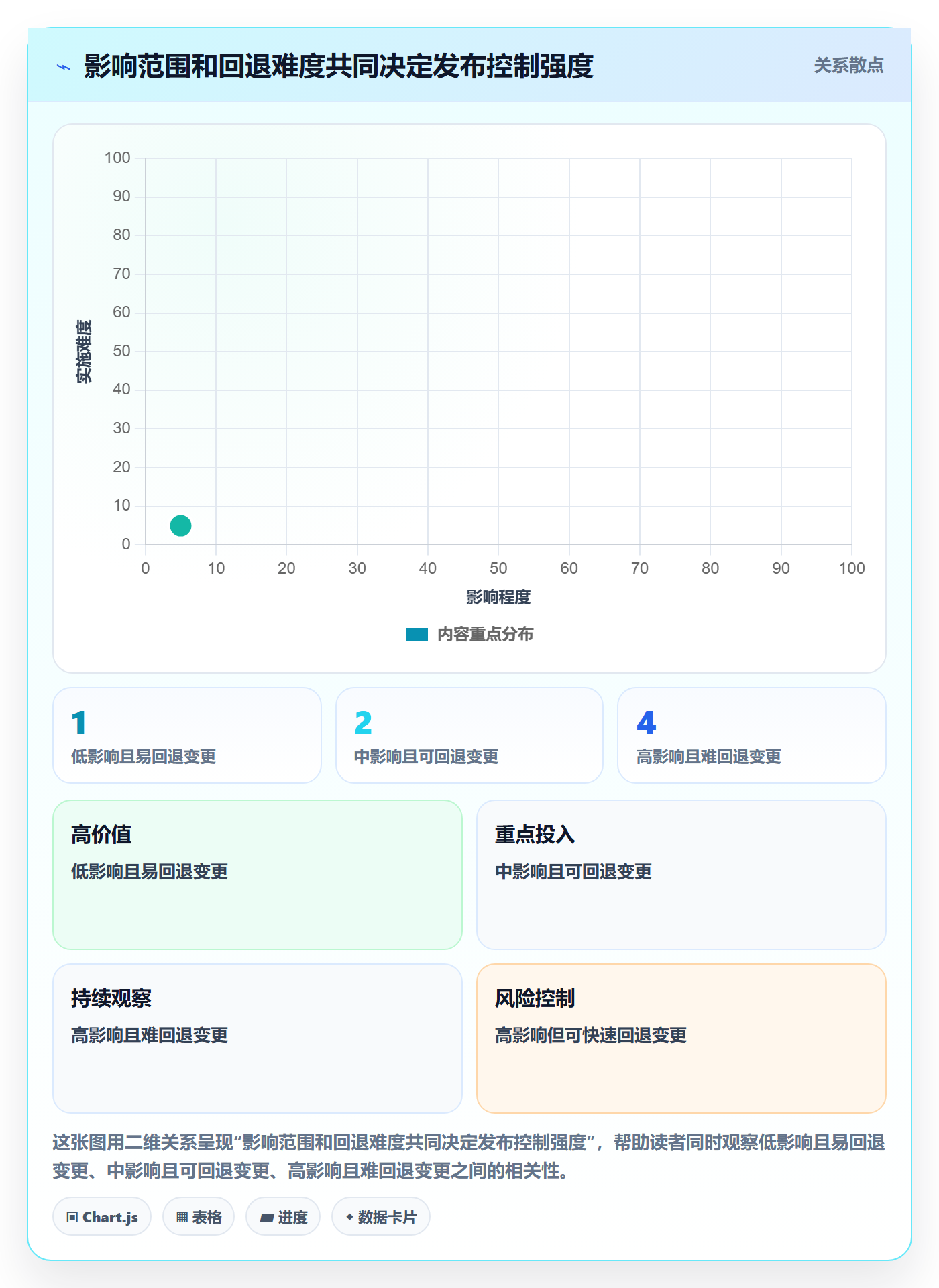Click x-axis tick label 50
The height and width of the screenshot is (1288, 939).
(498, 568)
